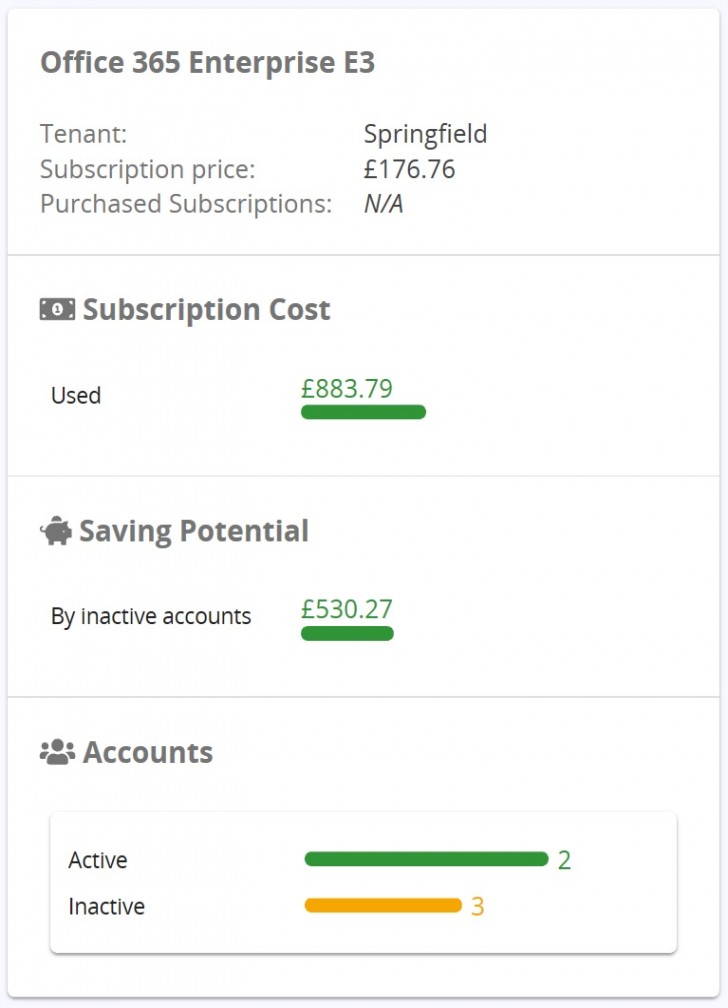Viewport: 728px width, 1008px height.
Task: Select the Inactive row label
Action: pos(106,907)
